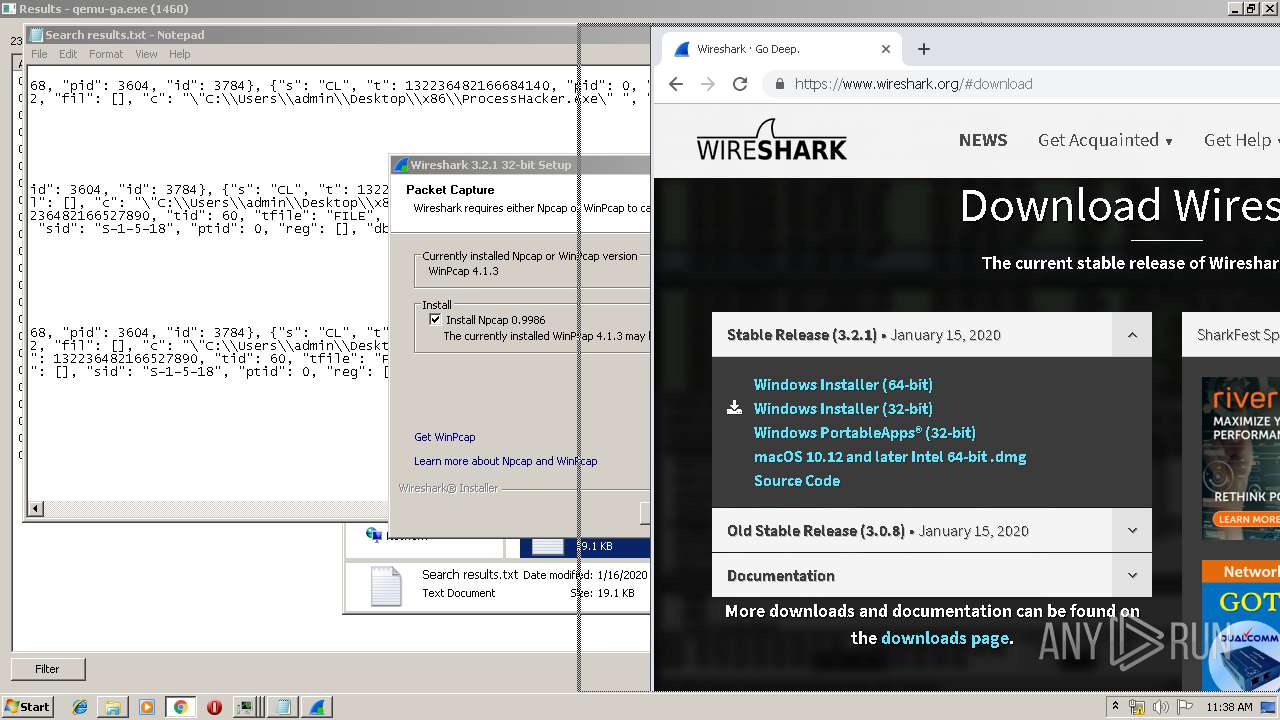Image resolution: width=1280 pixels, height=720 pixels.
Task: Click download arrow icon beside 32-bit installer
Action: tap(734, 408)
